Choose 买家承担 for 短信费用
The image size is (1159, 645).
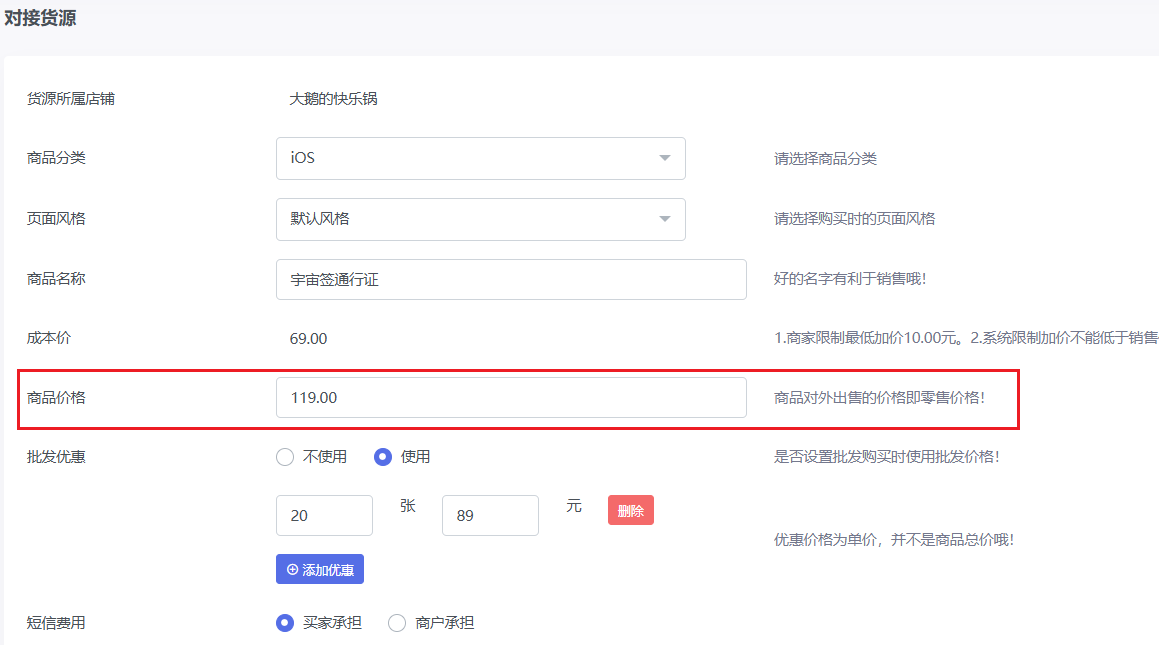(x=285, y=623)
